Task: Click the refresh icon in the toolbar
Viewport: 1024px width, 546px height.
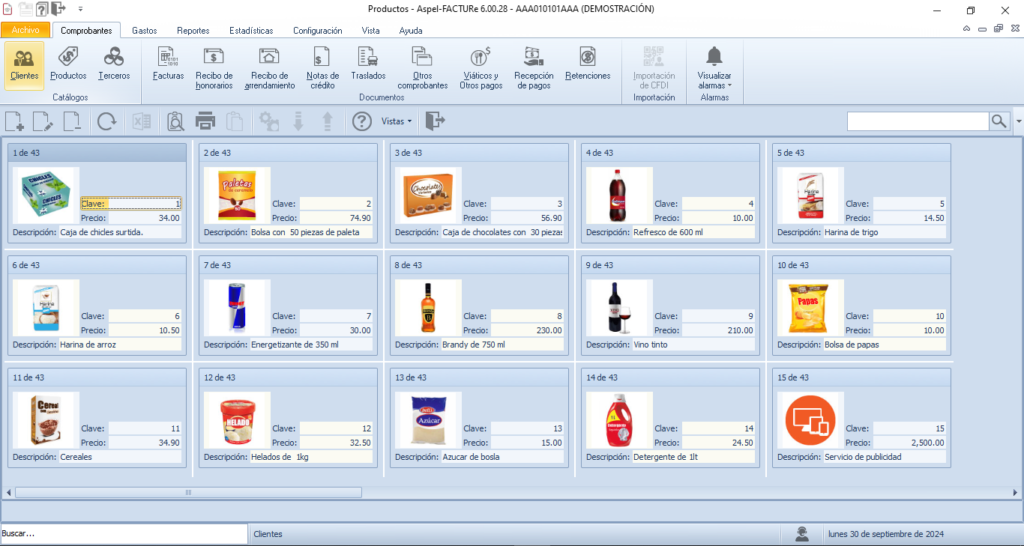Action: (106, 122)
